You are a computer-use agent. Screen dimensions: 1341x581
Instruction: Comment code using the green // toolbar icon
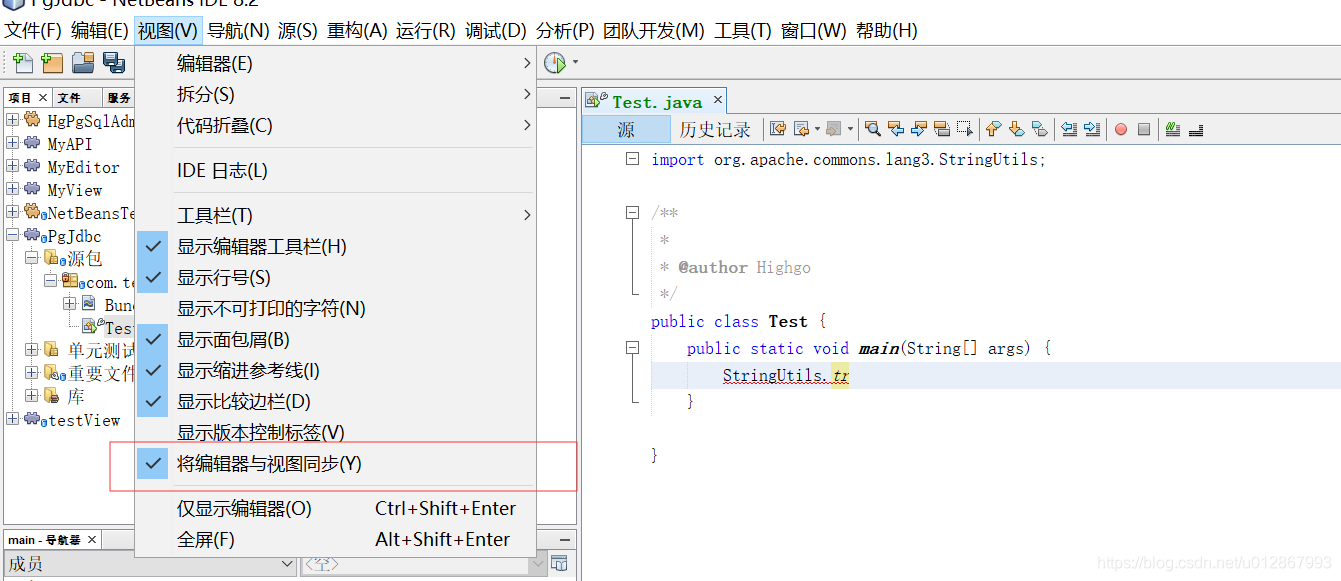[1172, 130]
